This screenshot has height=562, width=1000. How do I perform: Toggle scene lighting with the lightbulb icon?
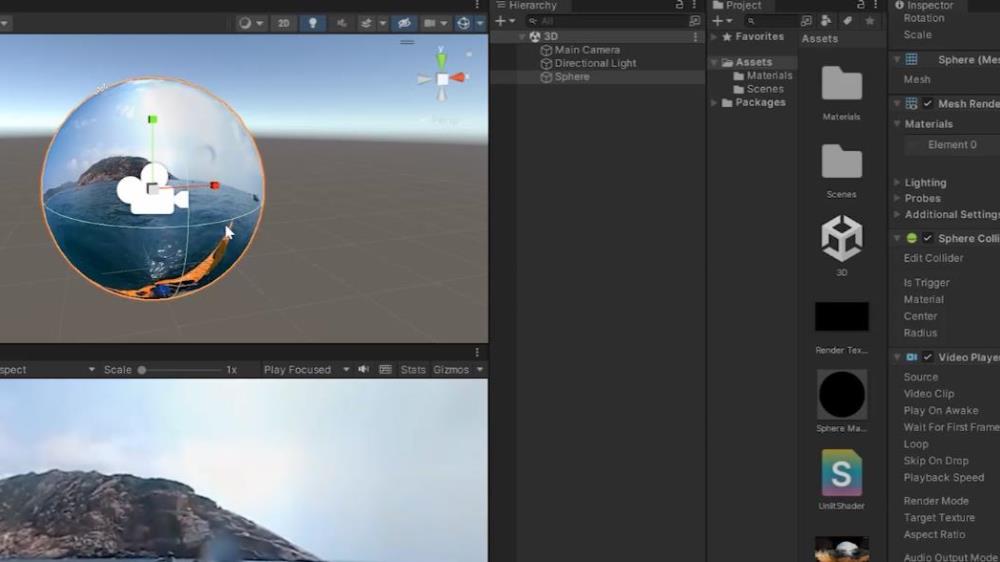(312, 23)
